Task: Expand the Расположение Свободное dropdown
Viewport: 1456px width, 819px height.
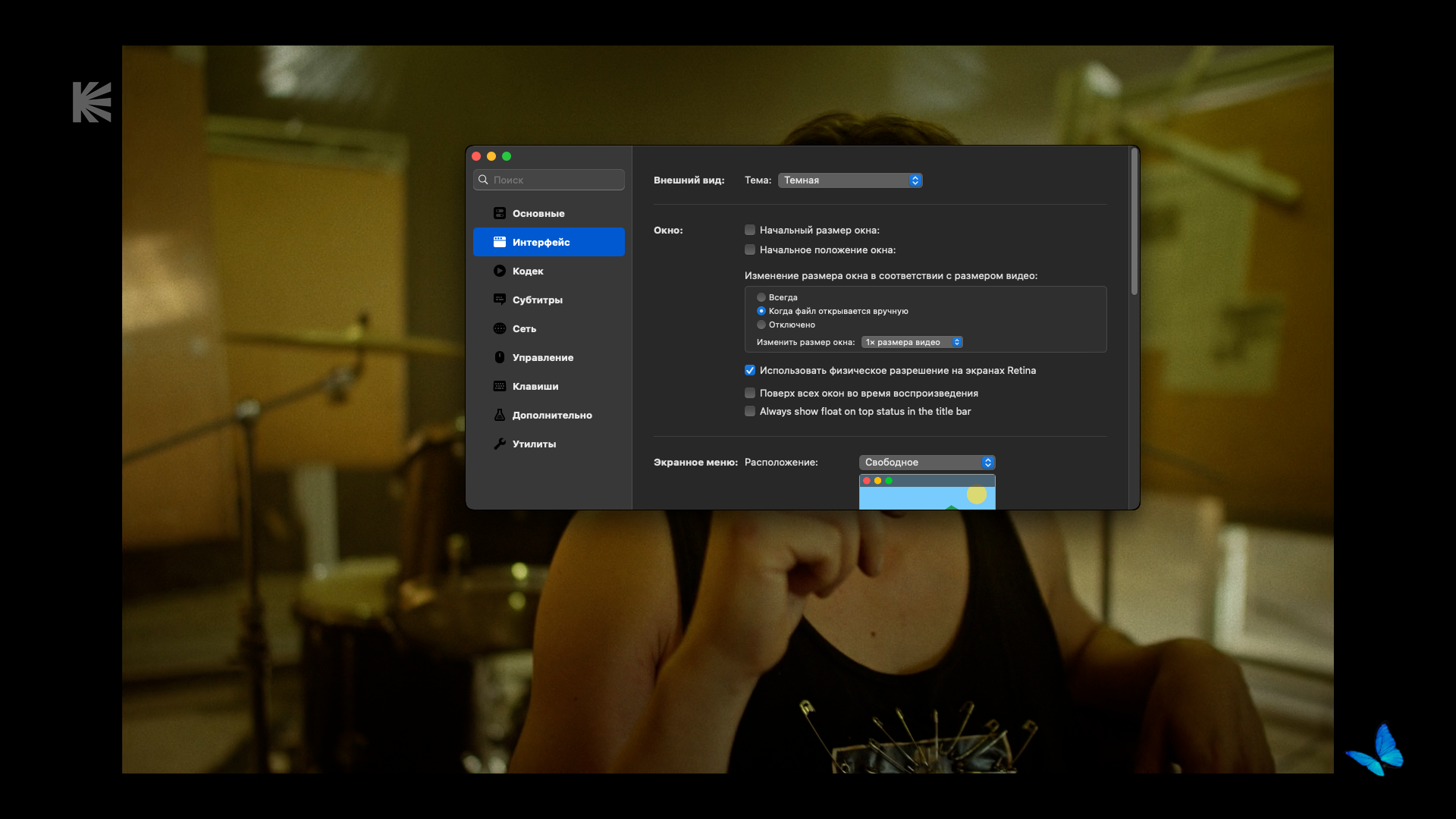Action: (927, 462)
